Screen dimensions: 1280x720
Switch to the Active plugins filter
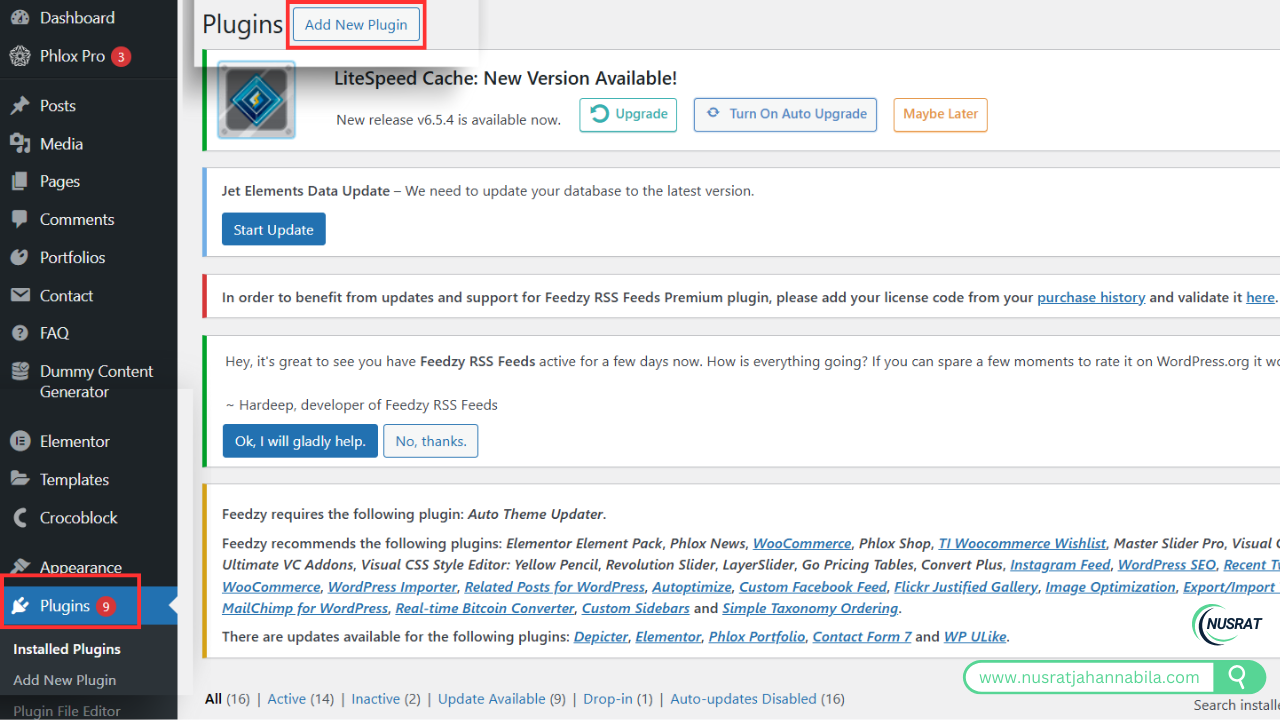(x=286, y=699)
